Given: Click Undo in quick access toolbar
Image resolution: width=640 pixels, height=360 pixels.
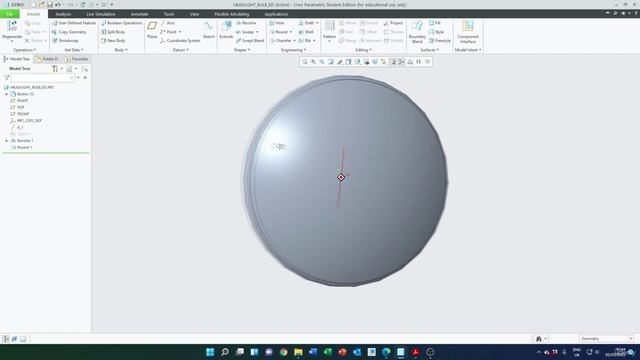Looking at the screenshot, I should [x=58, y=4].
